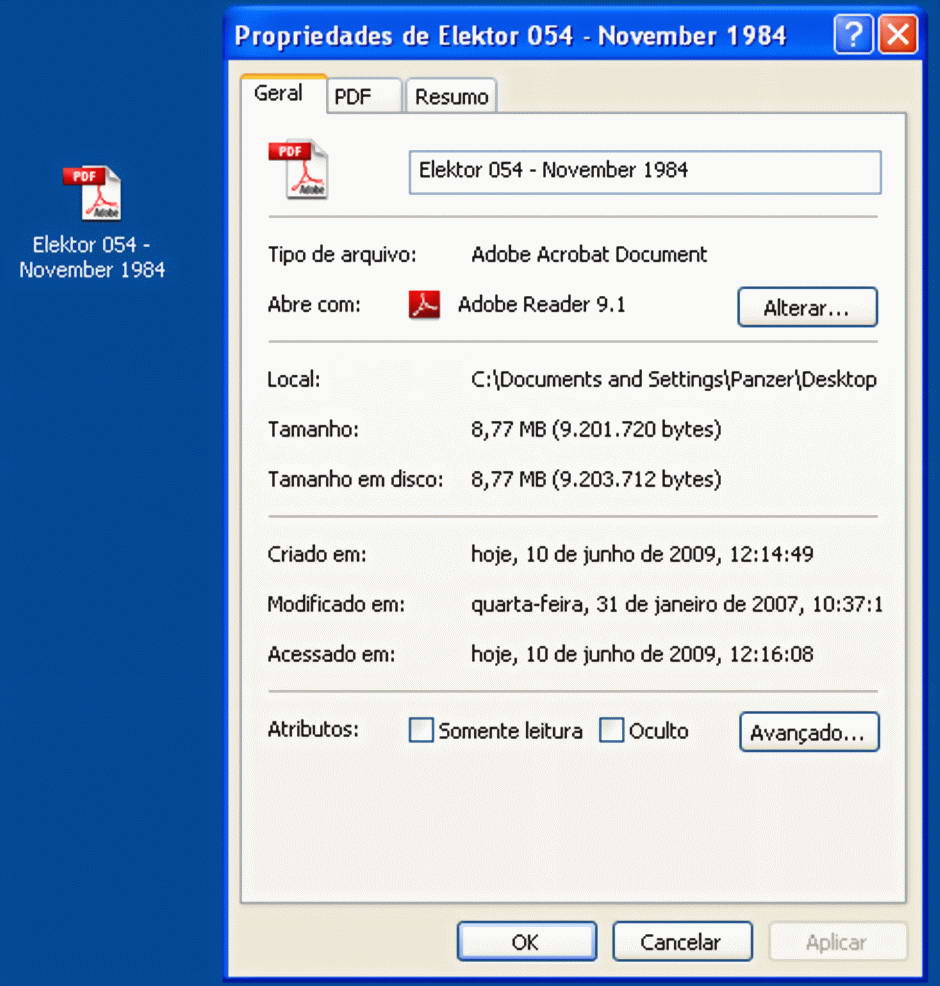
Task: Click the file name input field
Action: click(x=645, y=172)
